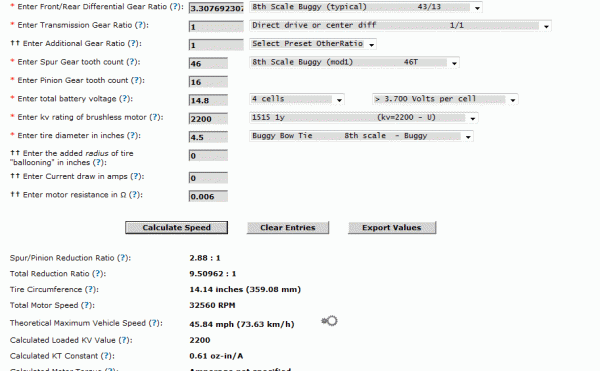
Task: Expand the Buggy Bow Tie tire dropdown
Action: click(x=361, y=136)
